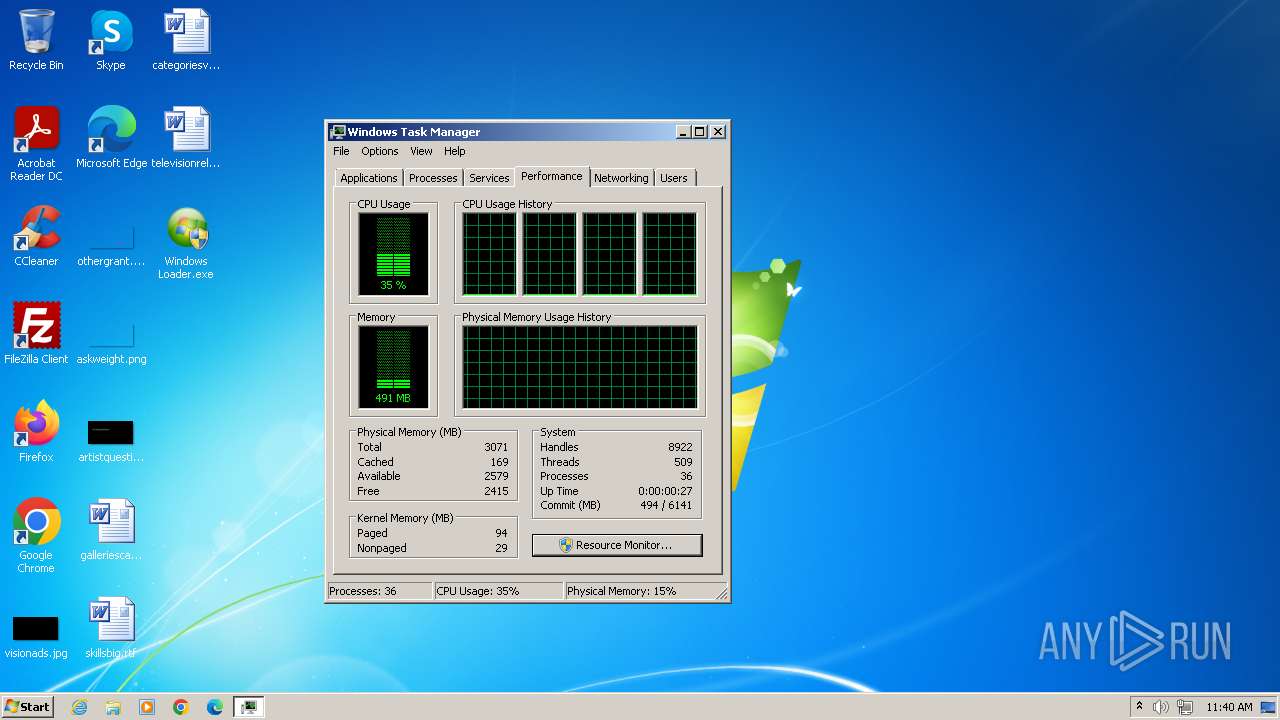Click the 11:40 AM taskbar clock

click(x=1229, y=707)
